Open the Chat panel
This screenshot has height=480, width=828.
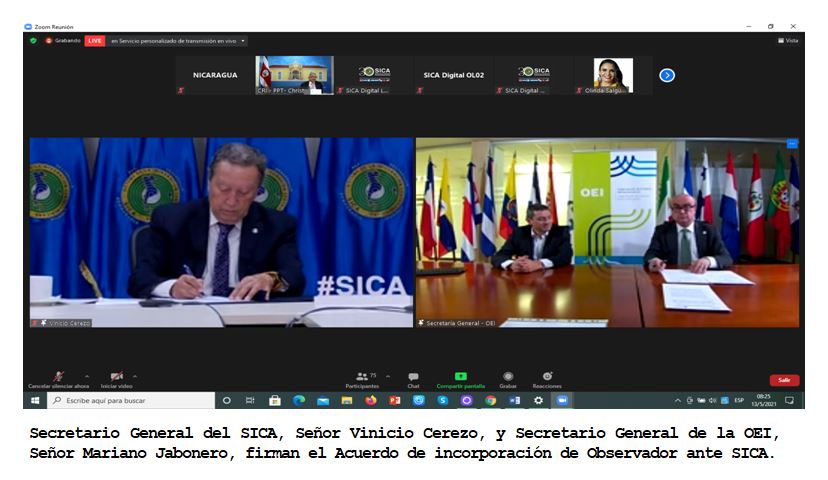point(413,380)
